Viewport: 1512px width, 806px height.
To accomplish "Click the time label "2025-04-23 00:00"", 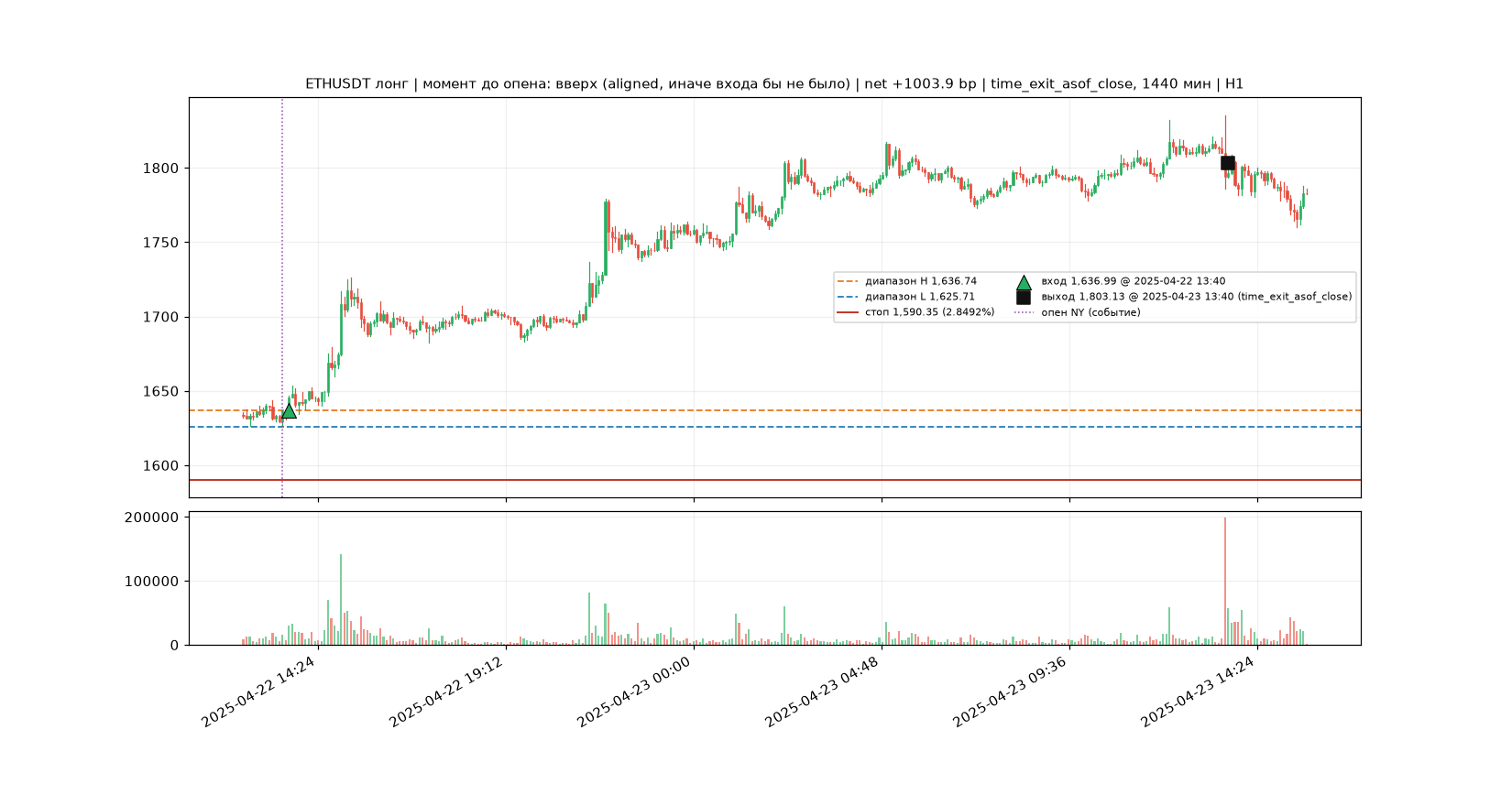I will click(634, 692).
